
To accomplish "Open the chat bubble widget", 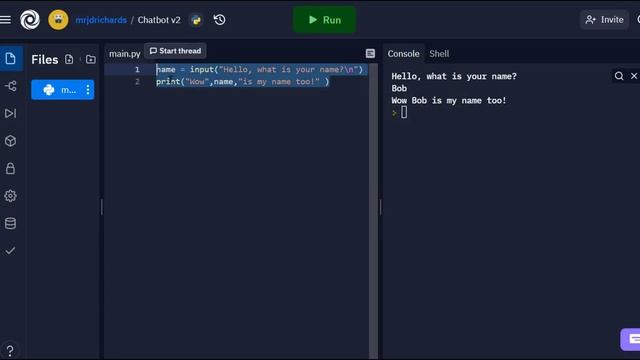I will click(631, 339).
